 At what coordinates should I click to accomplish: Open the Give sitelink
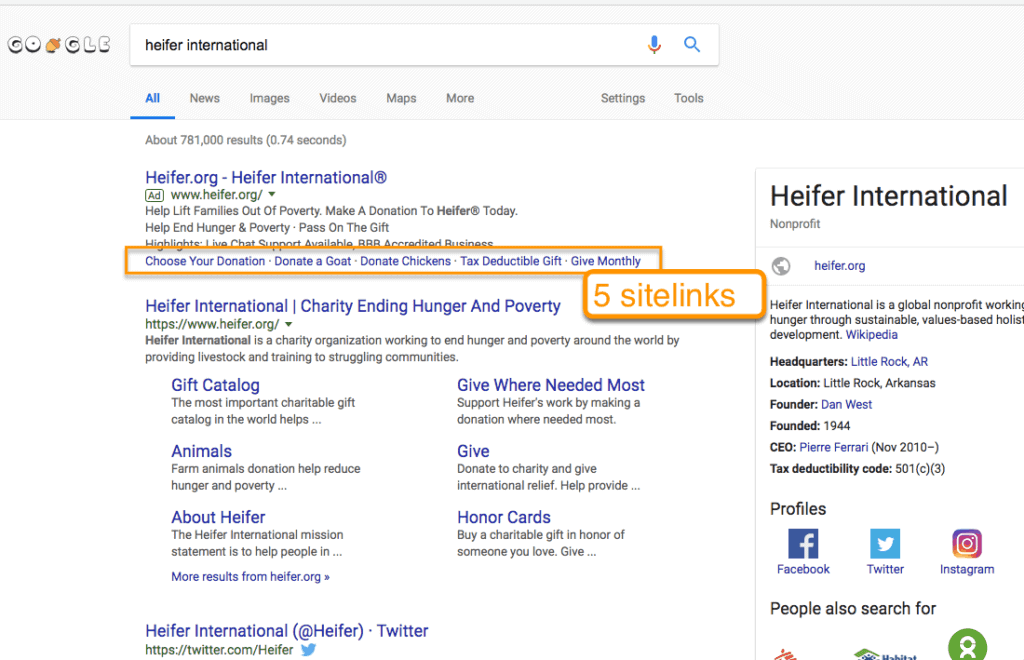473,451
